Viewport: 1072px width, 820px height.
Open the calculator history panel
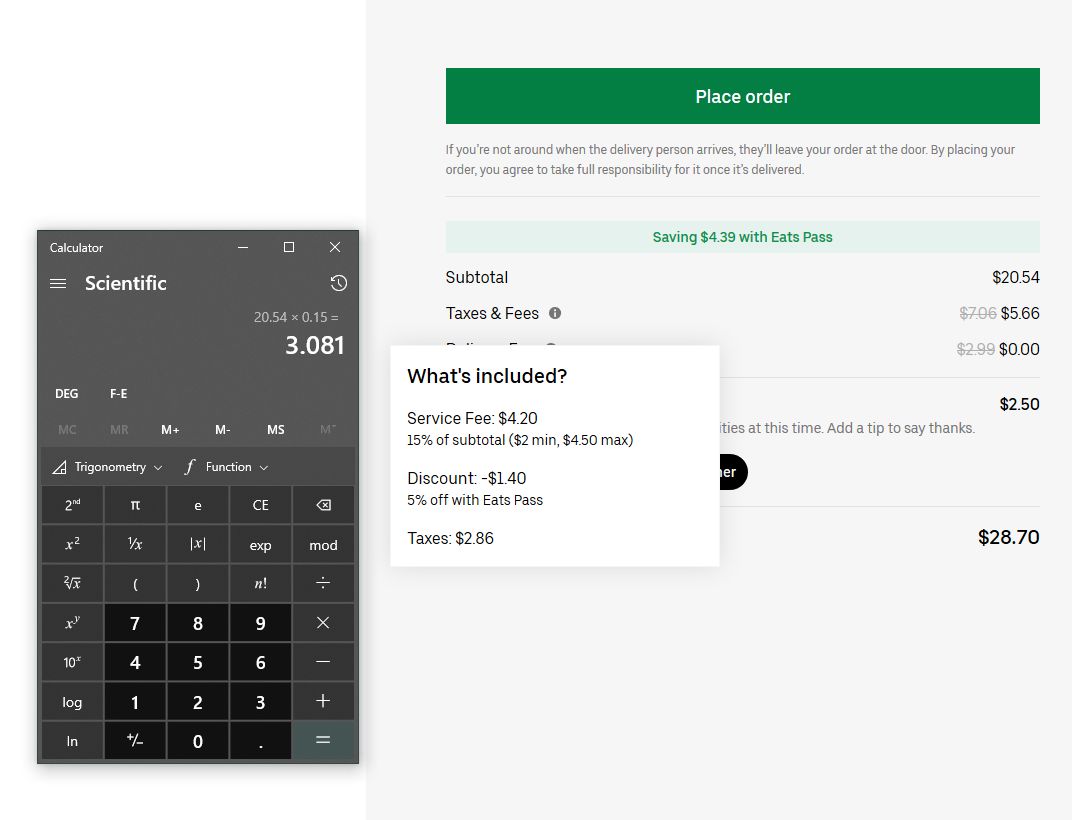coord(339,284)
